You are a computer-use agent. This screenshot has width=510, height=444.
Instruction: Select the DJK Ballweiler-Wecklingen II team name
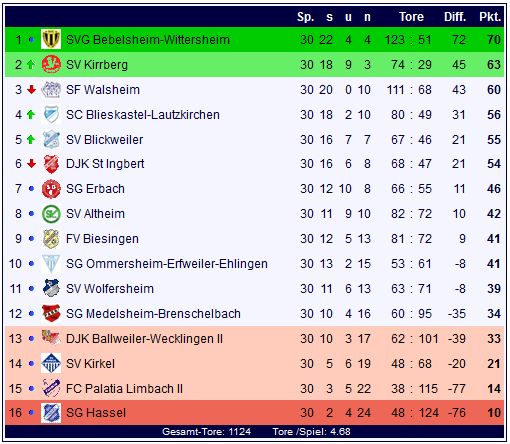144,339
